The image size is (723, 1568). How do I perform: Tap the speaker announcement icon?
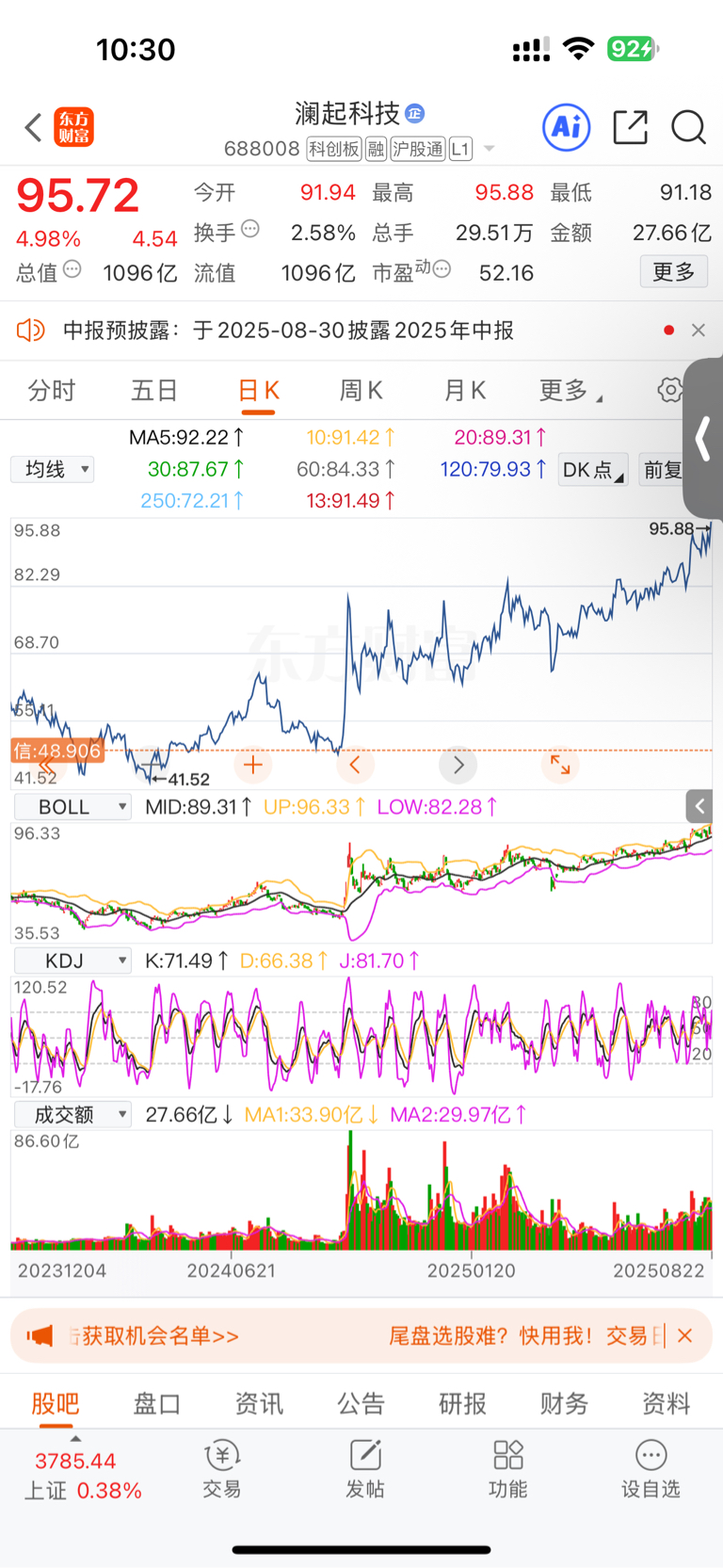pyautogui.click(x=31, y=330)
